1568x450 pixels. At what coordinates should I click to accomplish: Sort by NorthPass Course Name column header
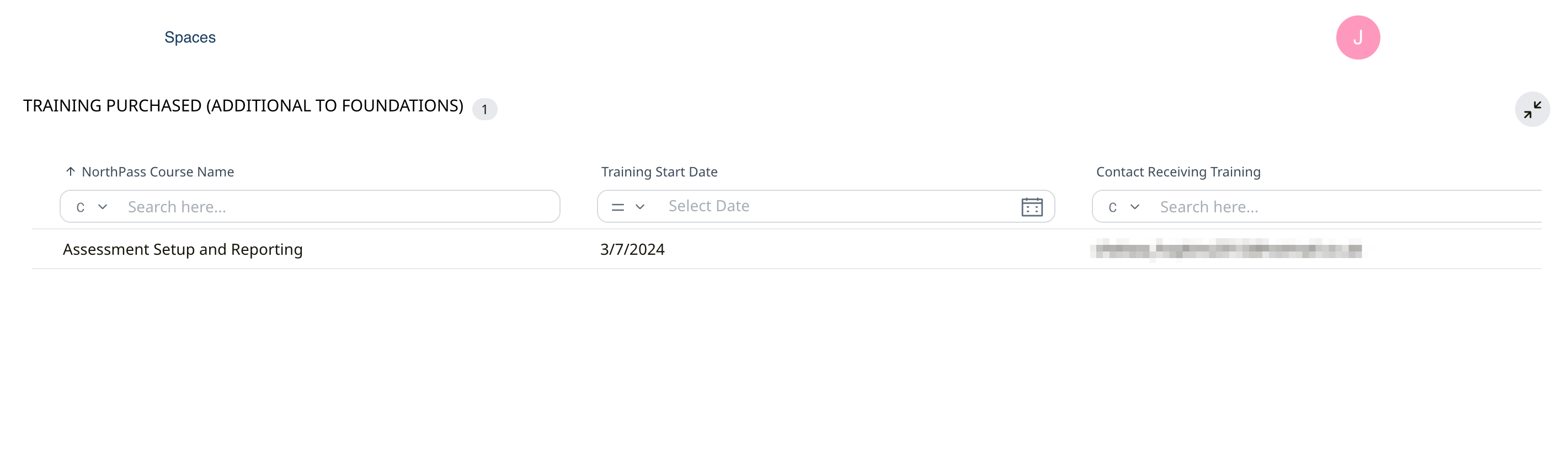point(158,172)
